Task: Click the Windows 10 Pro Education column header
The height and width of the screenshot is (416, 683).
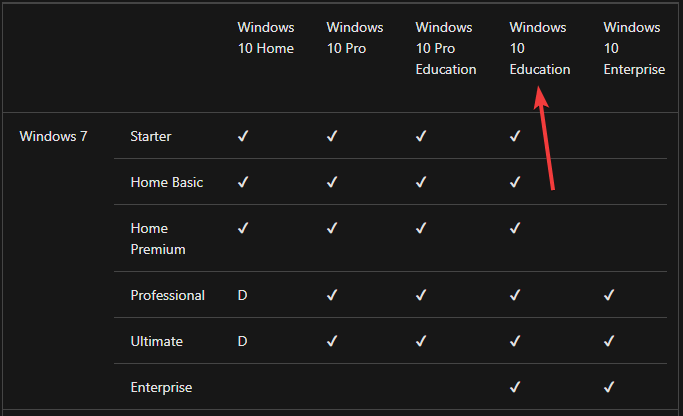Action: pyautogui.click(x=446, y=48)
